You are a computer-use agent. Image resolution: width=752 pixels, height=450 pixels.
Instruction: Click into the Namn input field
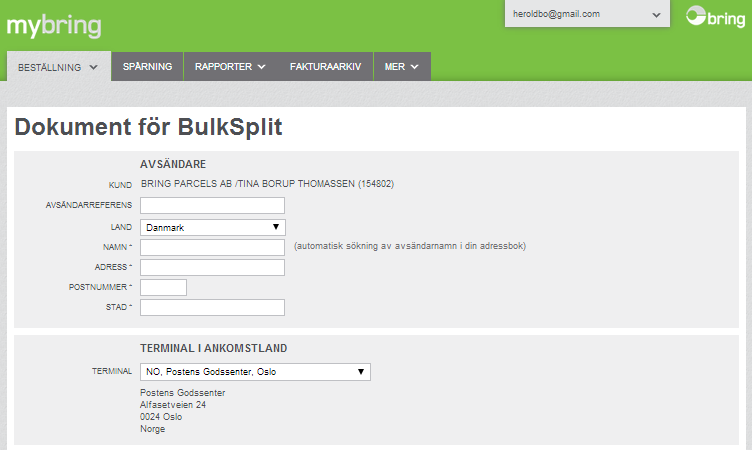click(x=212, y=248)
